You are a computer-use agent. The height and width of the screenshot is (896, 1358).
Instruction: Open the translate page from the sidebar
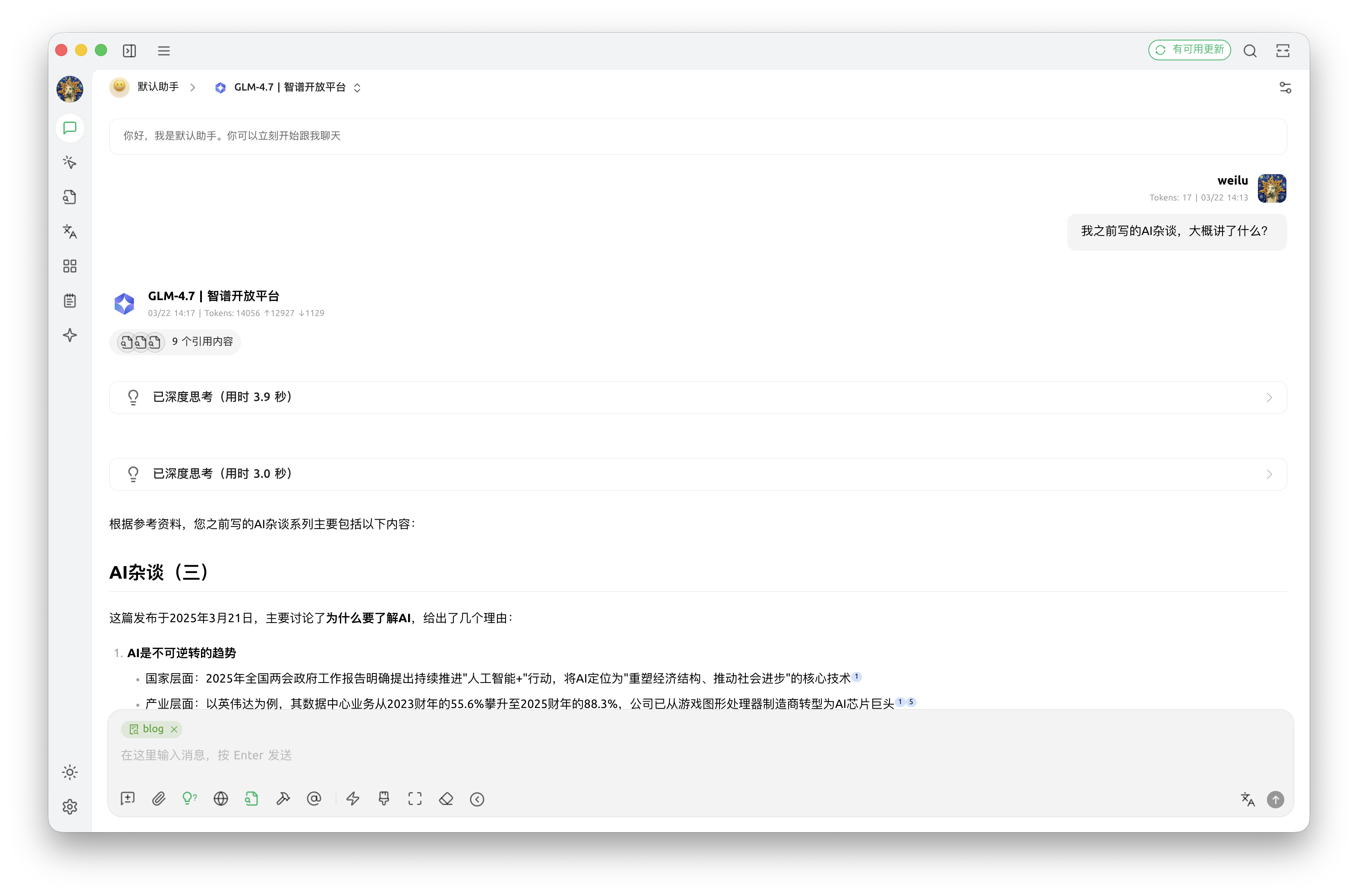click(70, 232)
